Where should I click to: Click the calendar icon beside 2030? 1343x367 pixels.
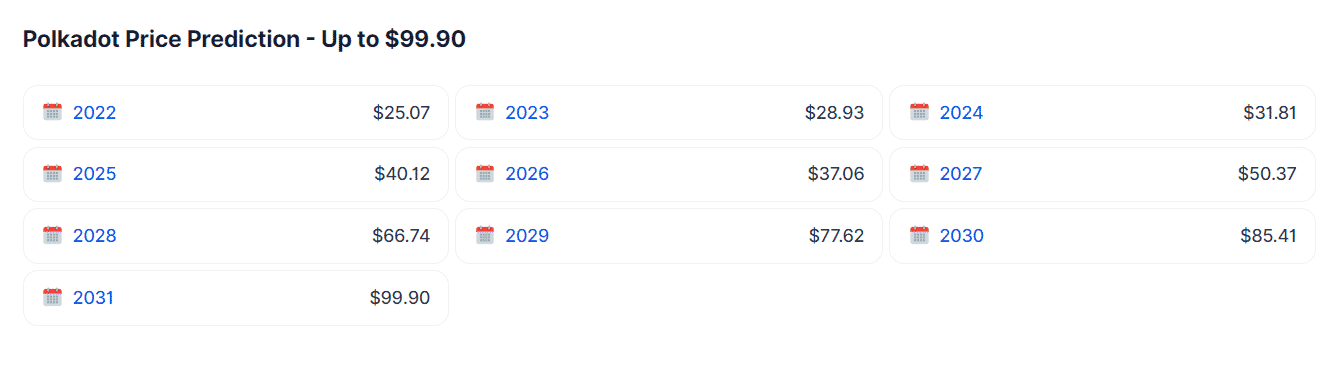click(919, 236)
